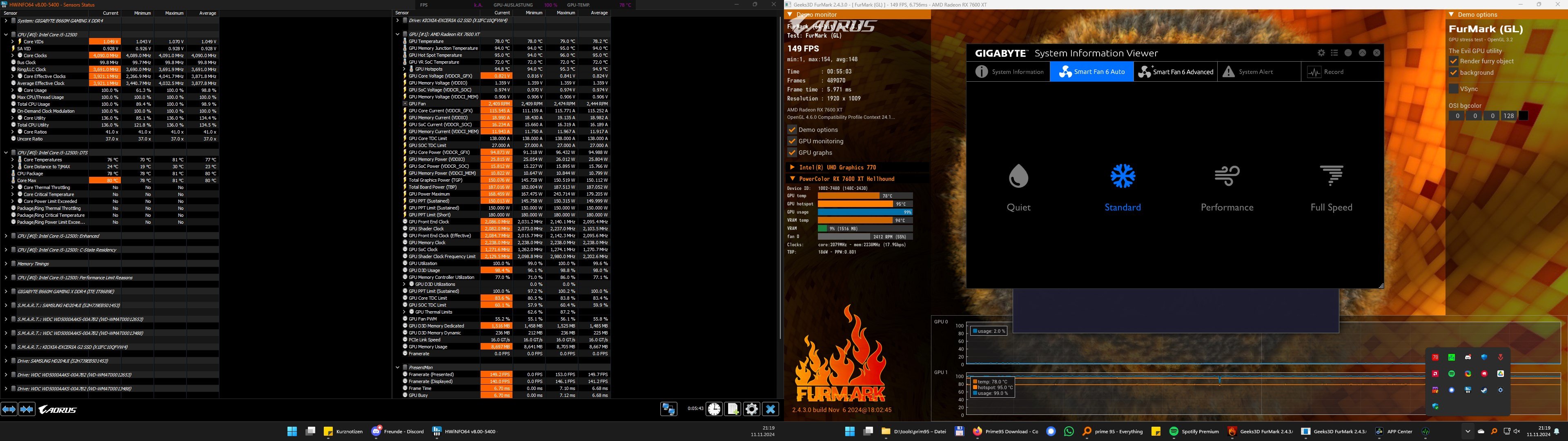Open Firefox Prime95 Download taskbar item

(1005, 431)
